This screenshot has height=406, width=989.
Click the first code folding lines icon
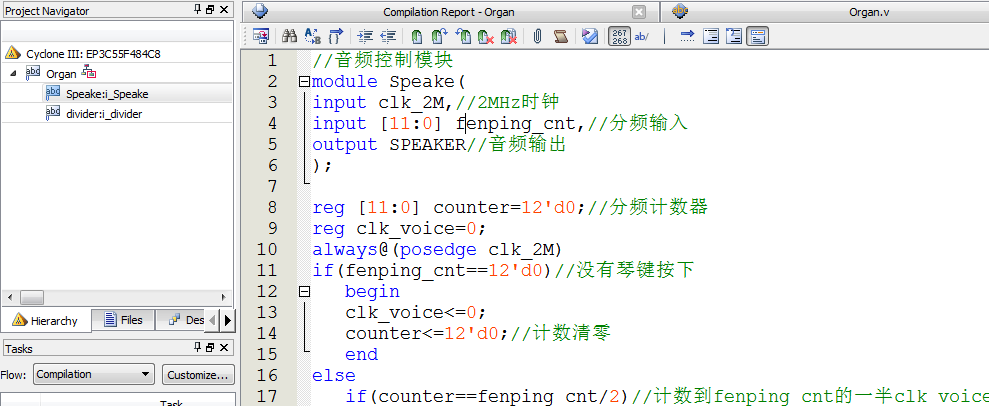711,36
